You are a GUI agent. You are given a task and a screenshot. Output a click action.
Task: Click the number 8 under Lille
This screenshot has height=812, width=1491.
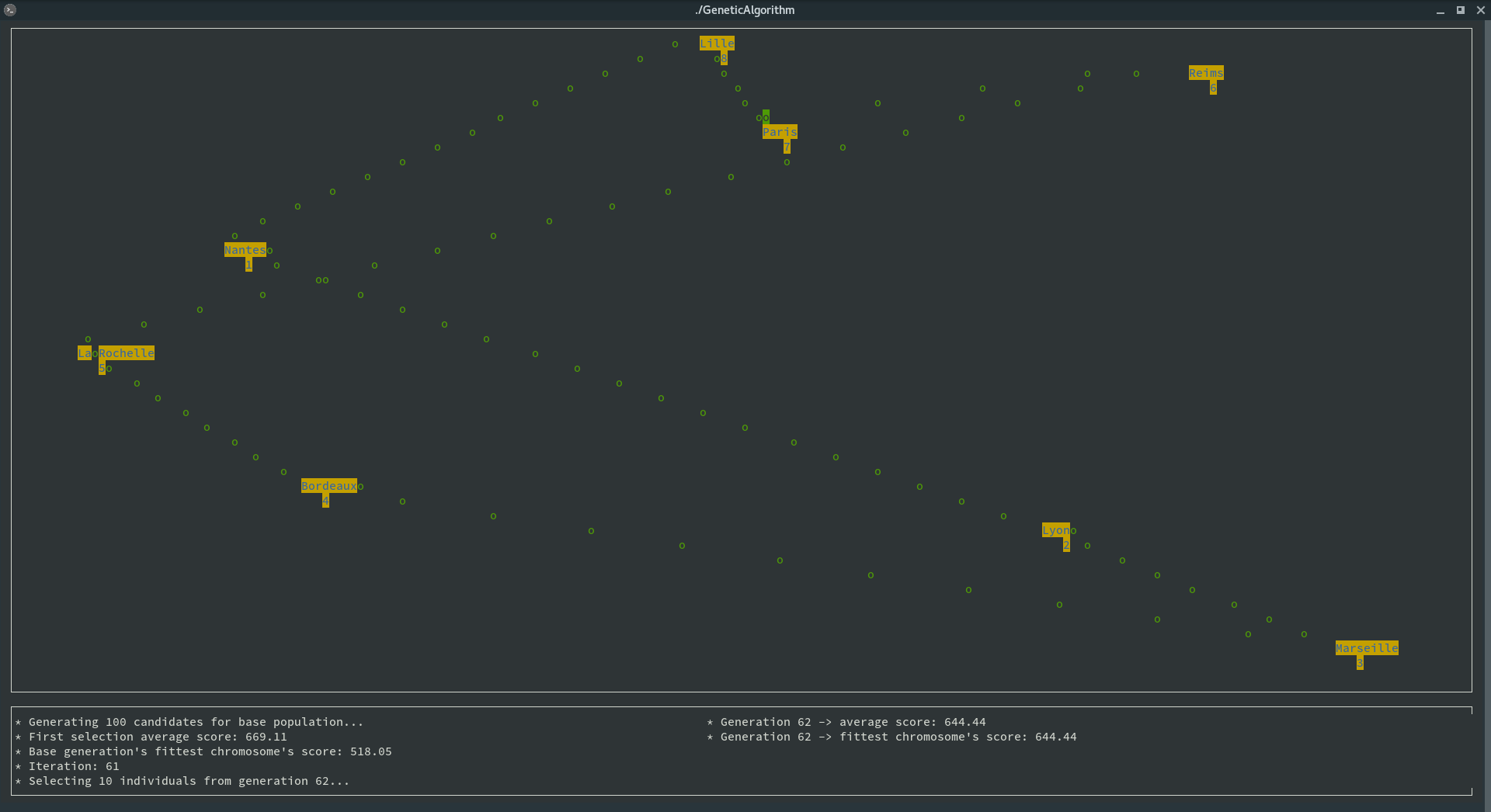[724, 58]
